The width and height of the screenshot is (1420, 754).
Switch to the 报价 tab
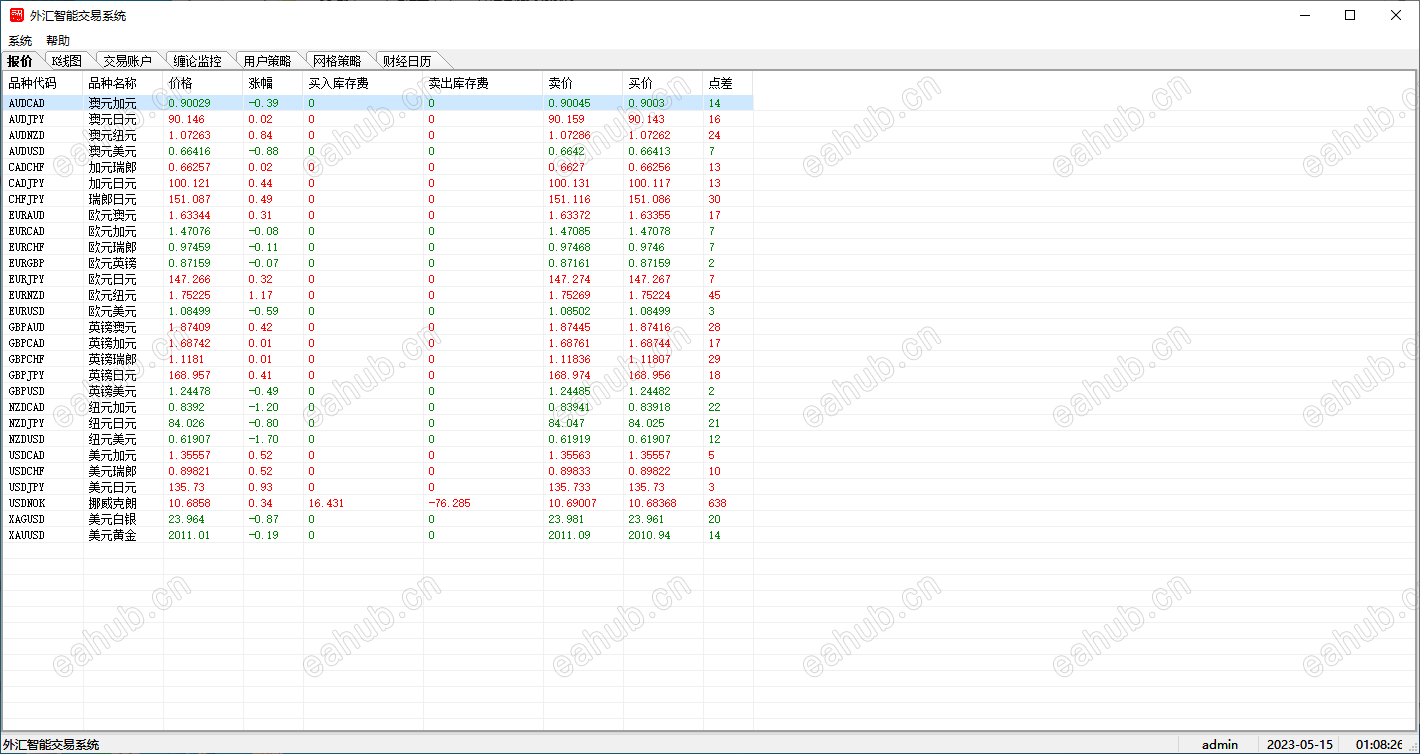pos(20,61)
